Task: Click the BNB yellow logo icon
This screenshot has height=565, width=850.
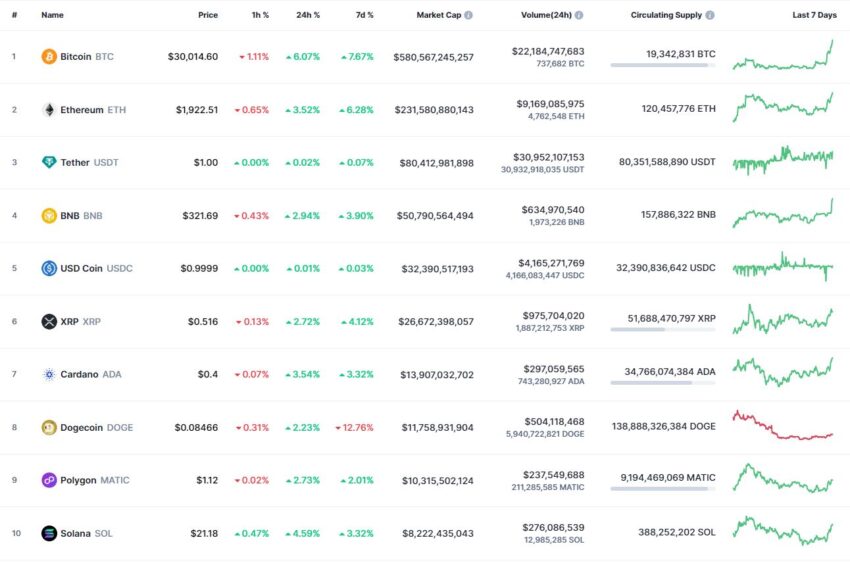Action: tap(49, 215)
